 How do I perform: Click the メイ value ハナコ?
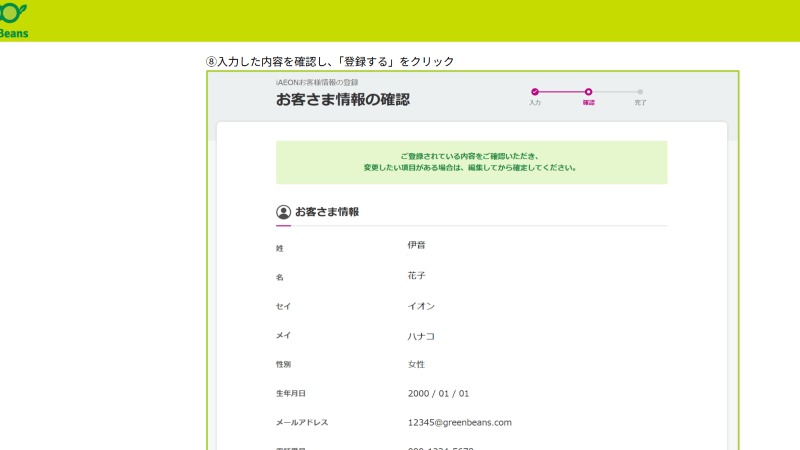[x=421, y=336]
